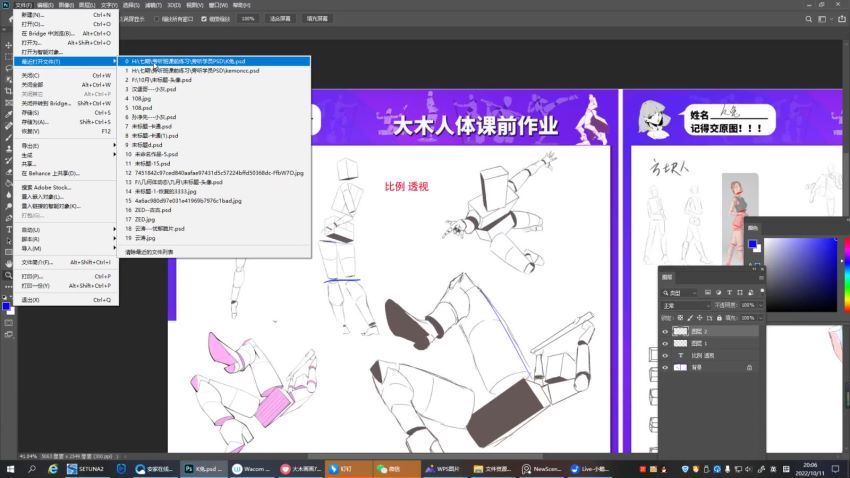This screenshot has width=850, height=478.
Task: Hide the 比例 透视 text layer
Action: (x=665, y=356)
